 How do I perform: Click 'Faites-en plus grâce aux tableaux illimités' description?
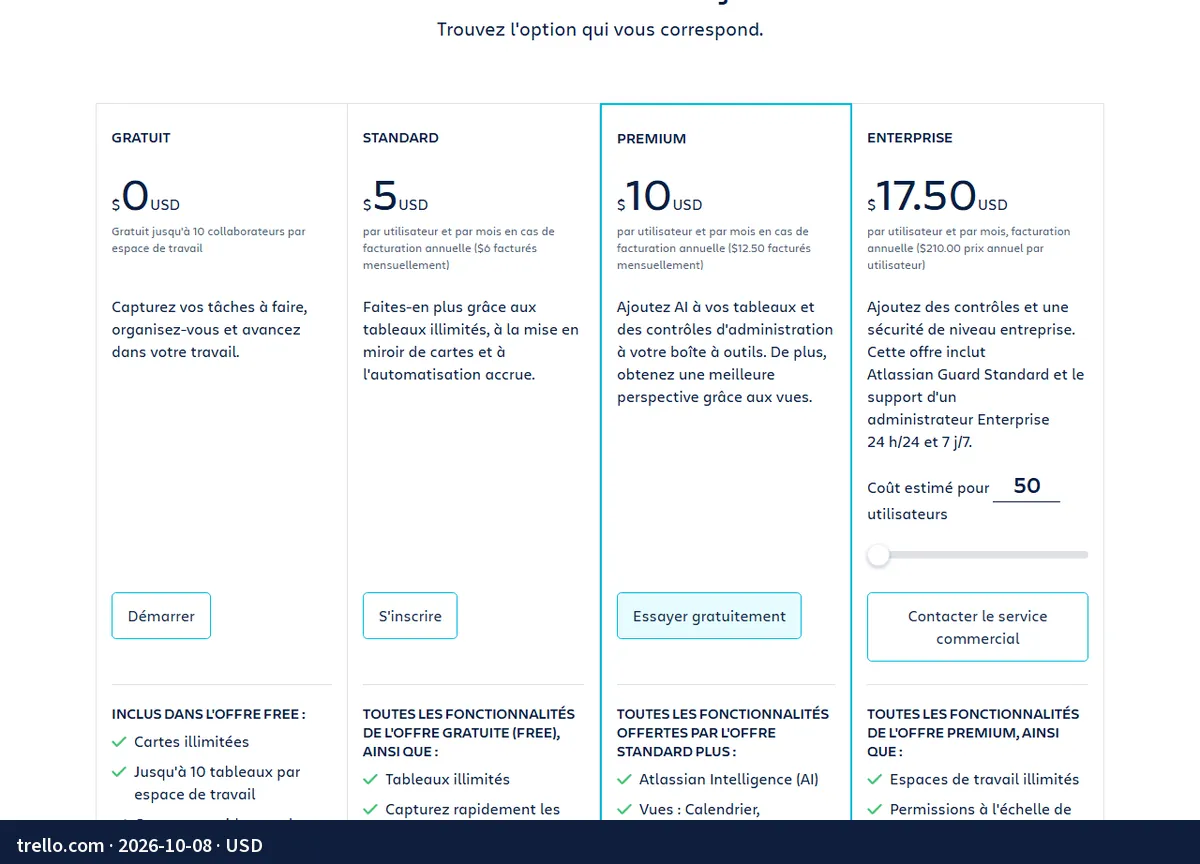(x=471, y=341)
